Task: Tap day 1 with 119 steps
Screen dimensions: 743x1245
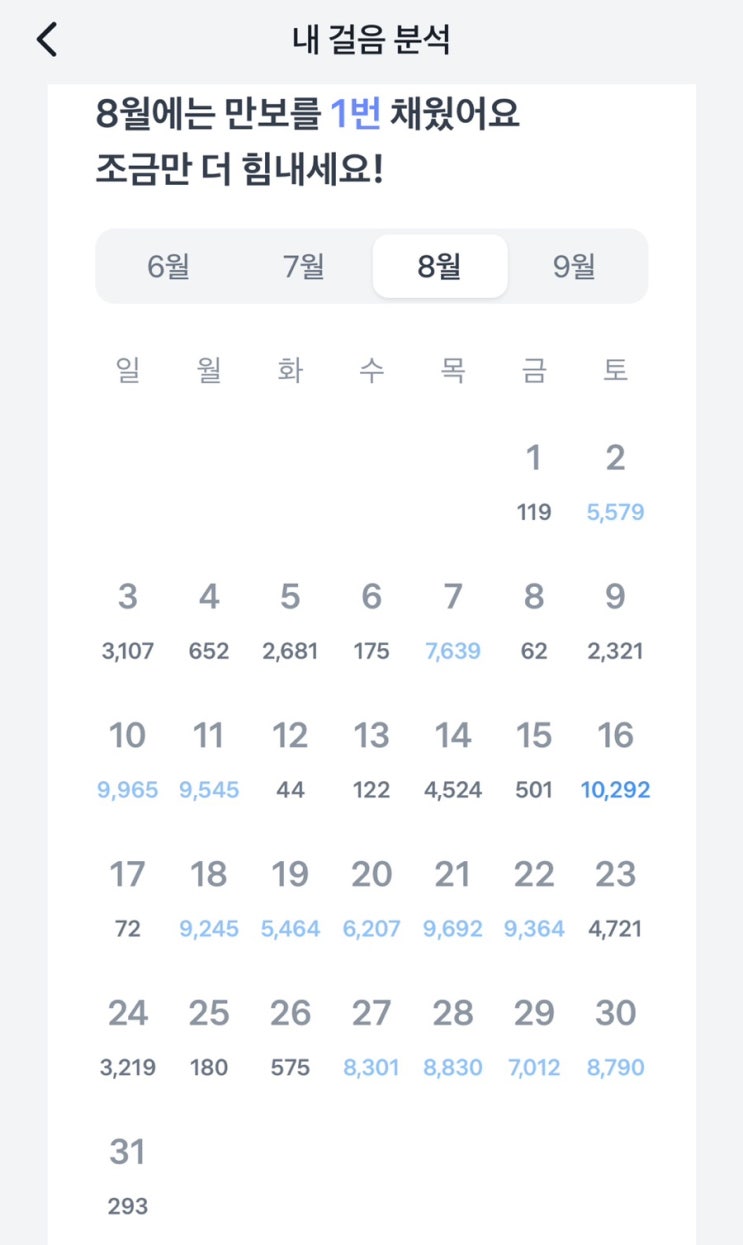Action: [534, 483]
